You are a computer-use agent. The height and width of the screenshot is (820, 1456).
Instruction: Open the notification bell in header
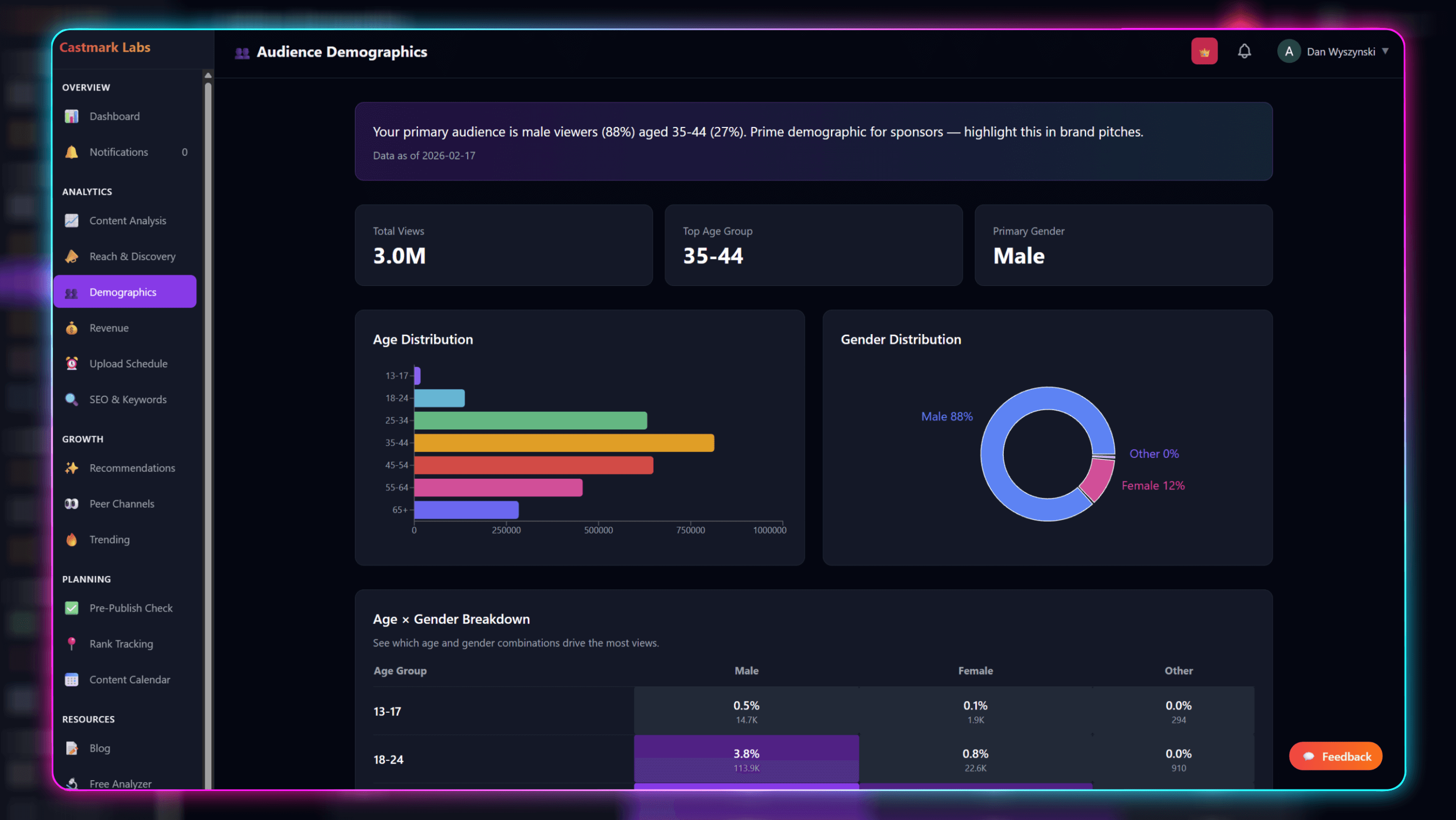pos(1244,51)
